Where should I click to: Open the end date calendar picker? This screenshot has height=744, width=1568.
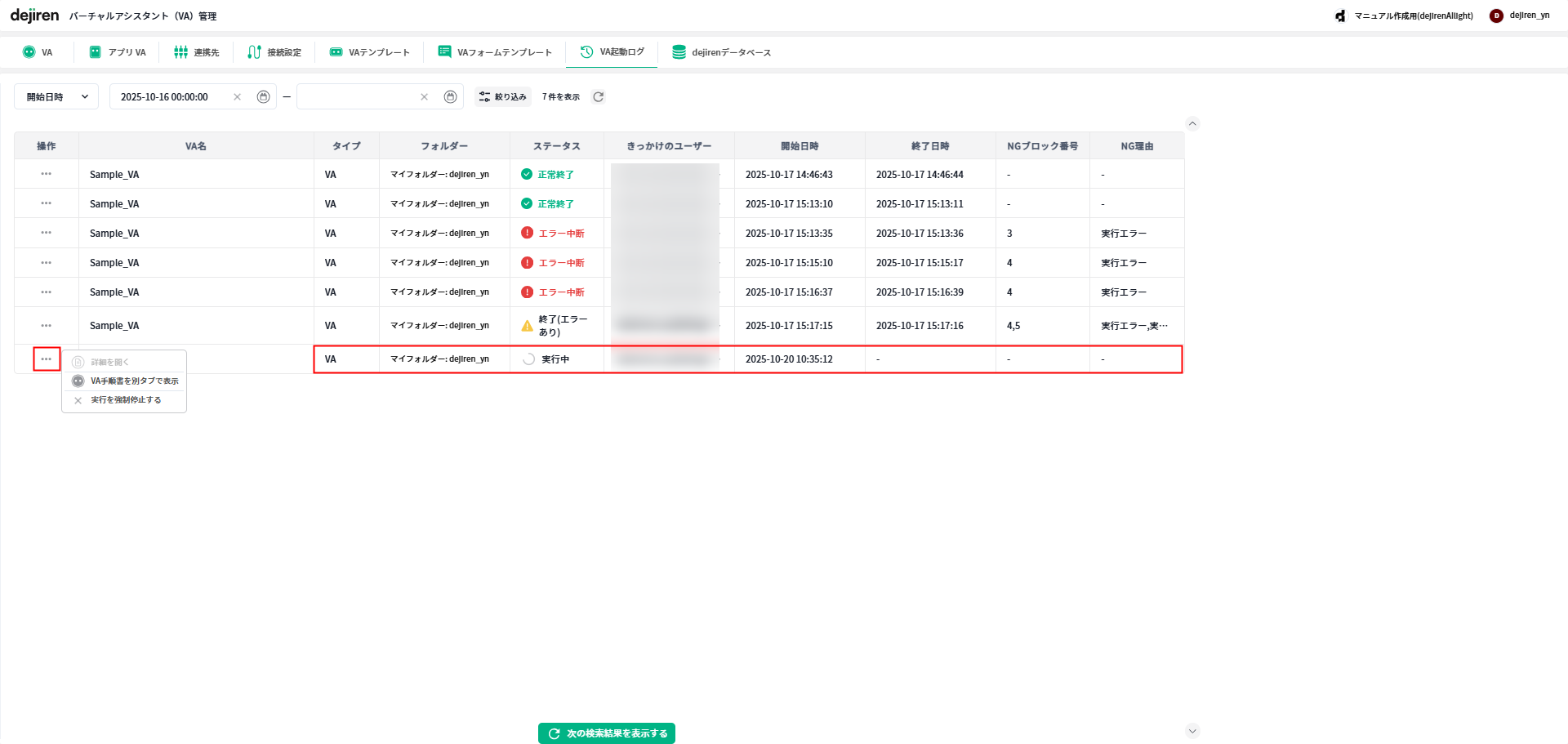pyautogui.click(x=450, y=96)
